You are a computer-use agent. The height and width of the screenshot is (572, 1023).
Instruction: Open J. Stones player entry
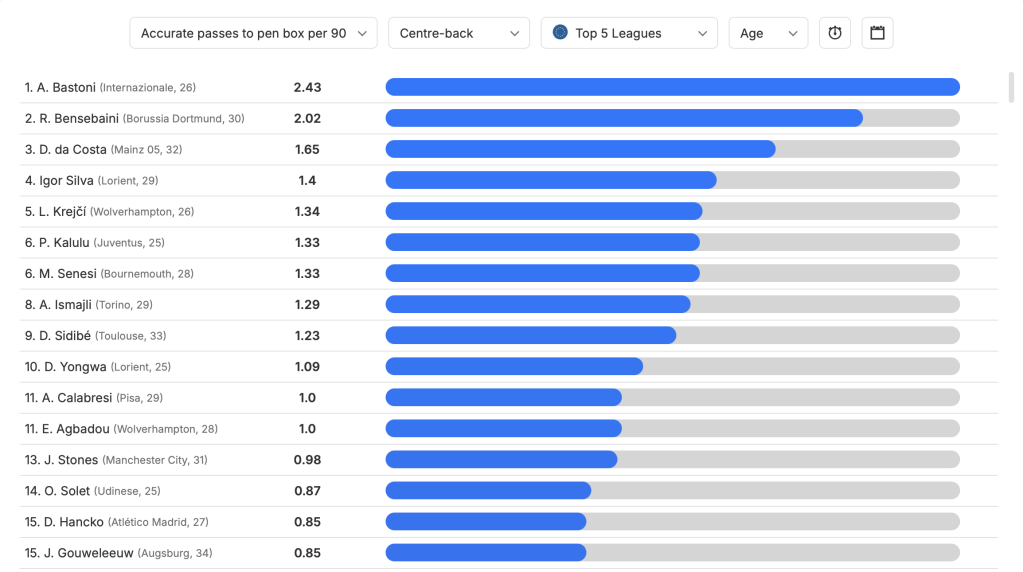click(70, 460)
